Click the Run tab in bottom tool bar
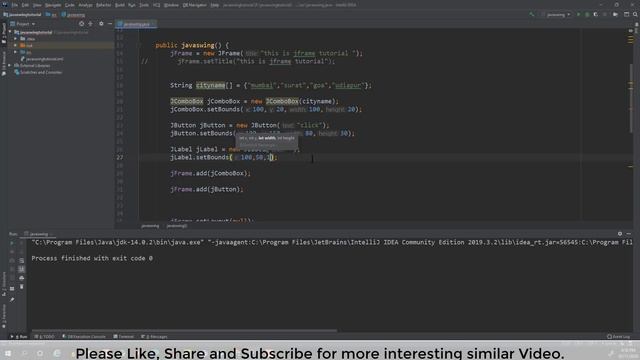The width and height of the screenshot is (640, 360). click(19, 336)
